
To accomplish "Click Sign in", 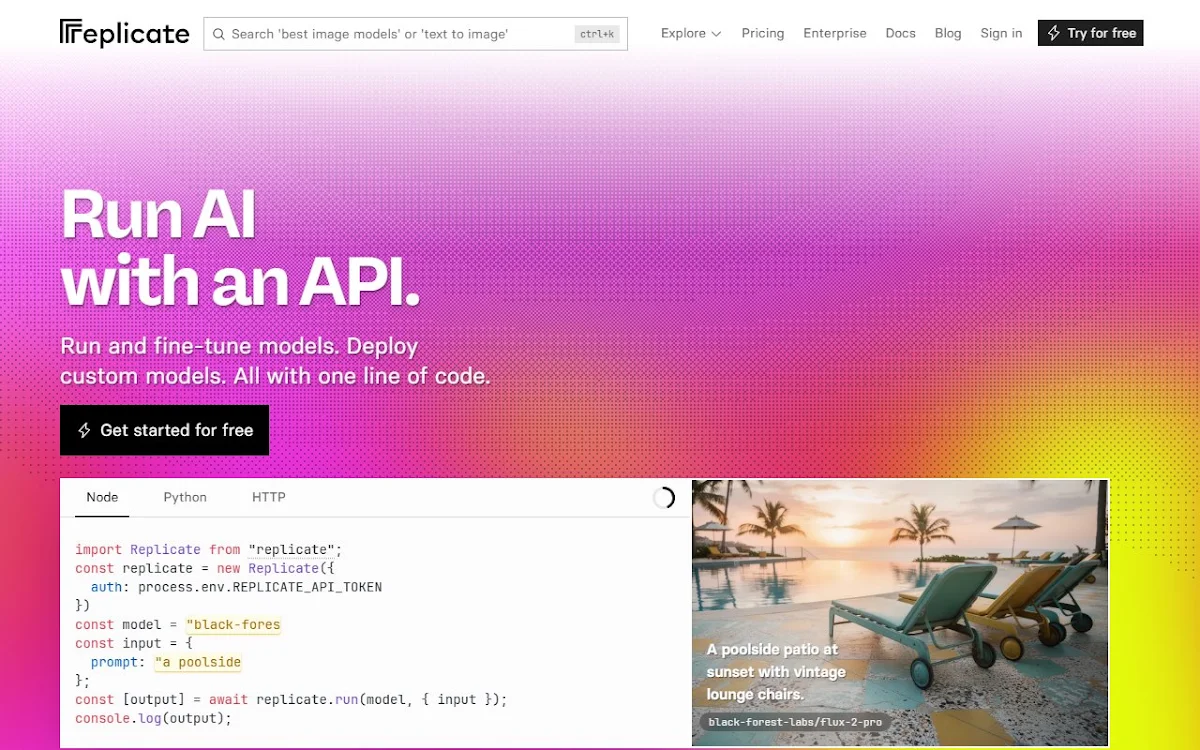I will [x=1001, y=33].
